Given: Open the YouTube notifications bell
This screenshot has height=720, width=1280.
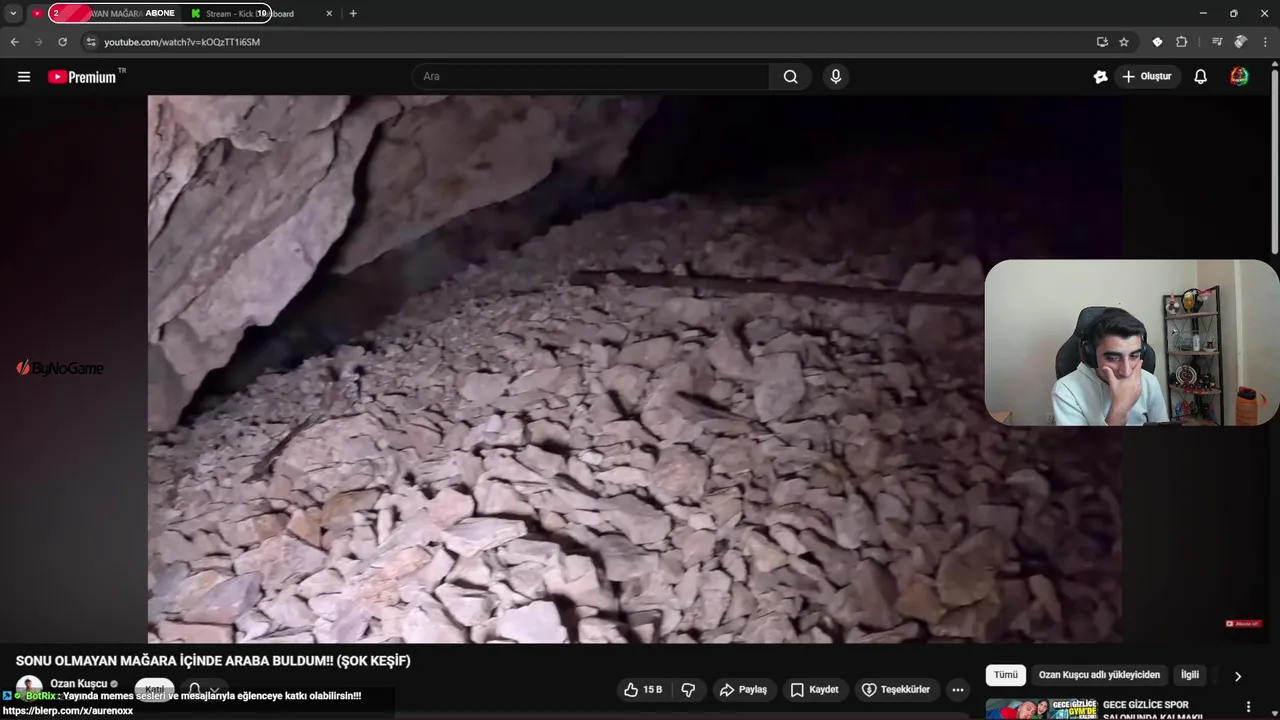Looking at the screenshot, I should point(1200,77).
